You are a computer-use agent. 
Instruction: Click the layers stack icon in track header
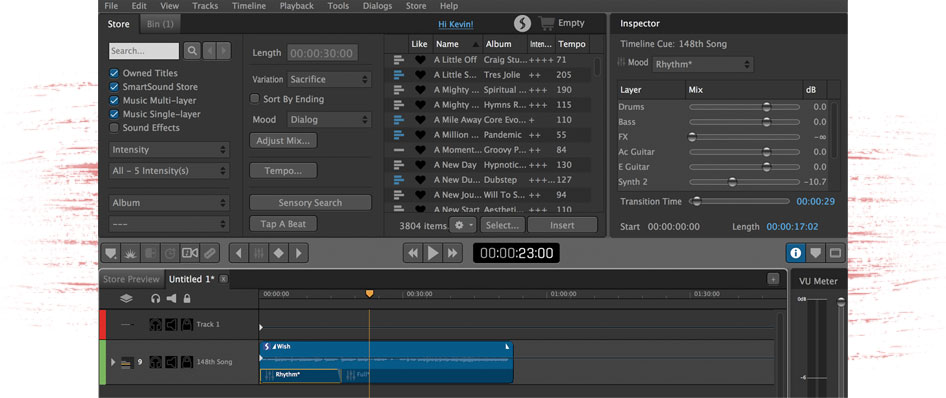coord(125,298)
